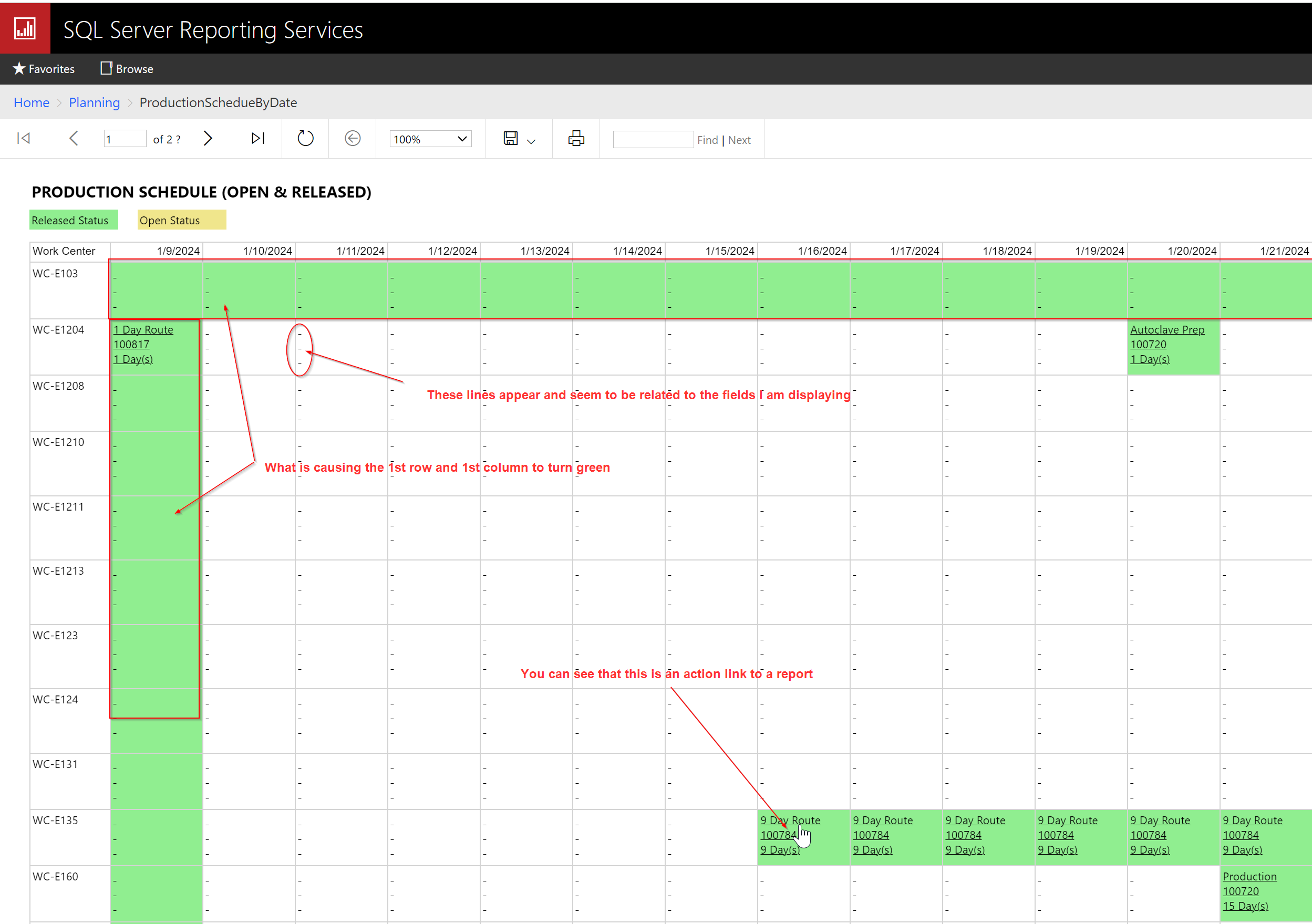Click the green Released Status legend swatch
The height and width of the screenshot is (924, 1312).
(73, 220)
